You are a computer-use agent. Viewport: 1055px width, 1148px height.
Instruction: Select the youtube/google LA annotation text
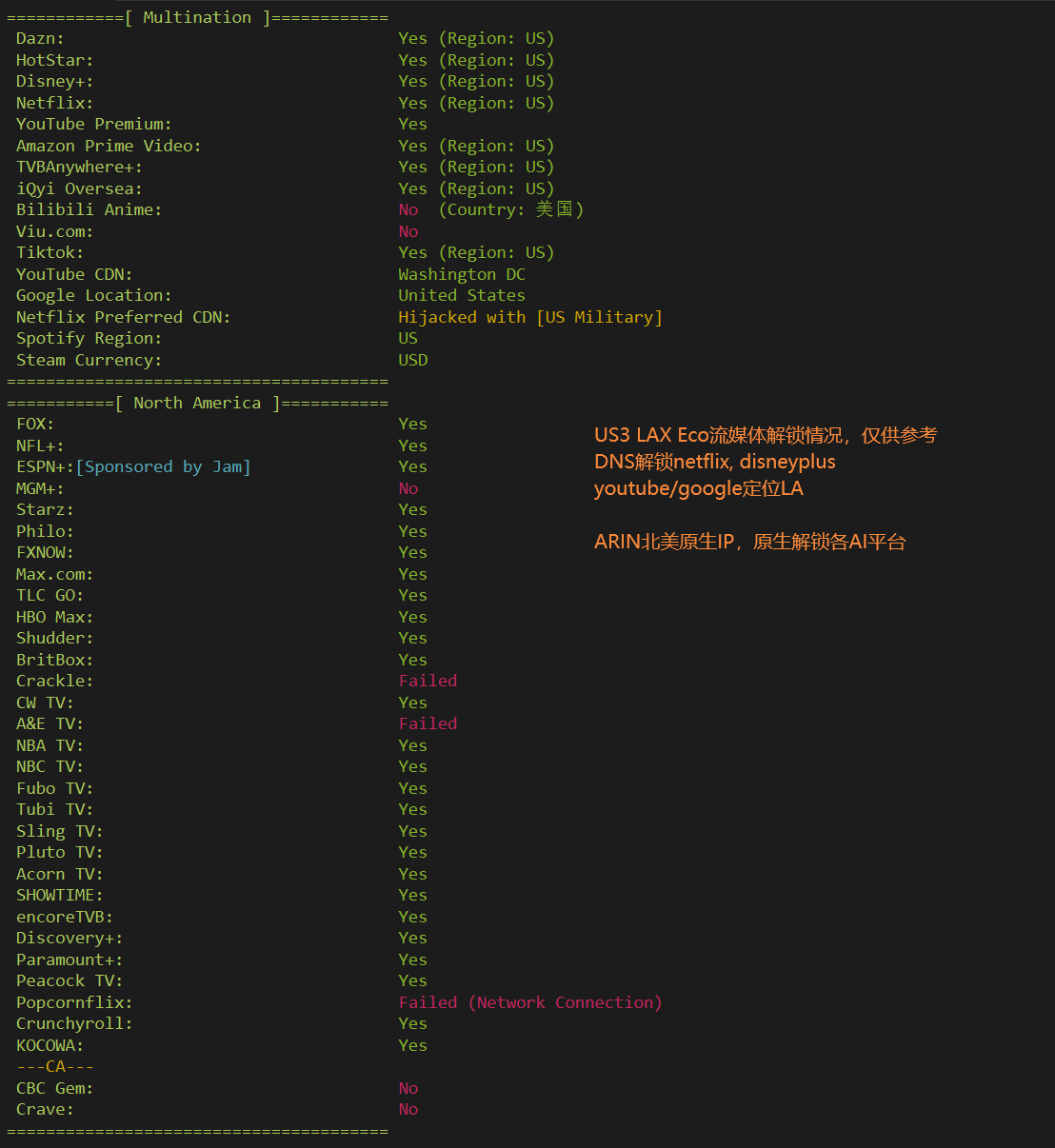tap(699, 488)
